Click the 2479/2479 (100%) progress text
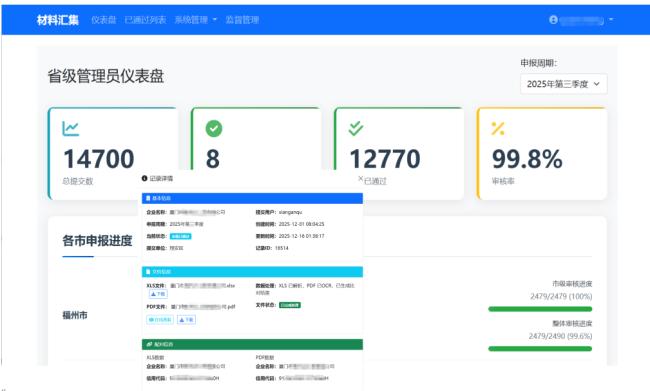The width and height of the screenshot is (650, 391). pos(561,296)
